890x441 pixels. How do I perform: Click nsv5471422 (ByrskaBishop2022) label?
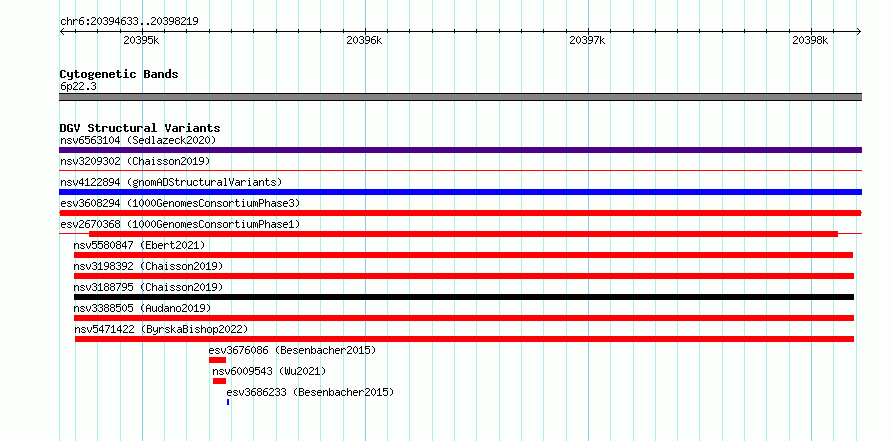[x=161, y=329]
